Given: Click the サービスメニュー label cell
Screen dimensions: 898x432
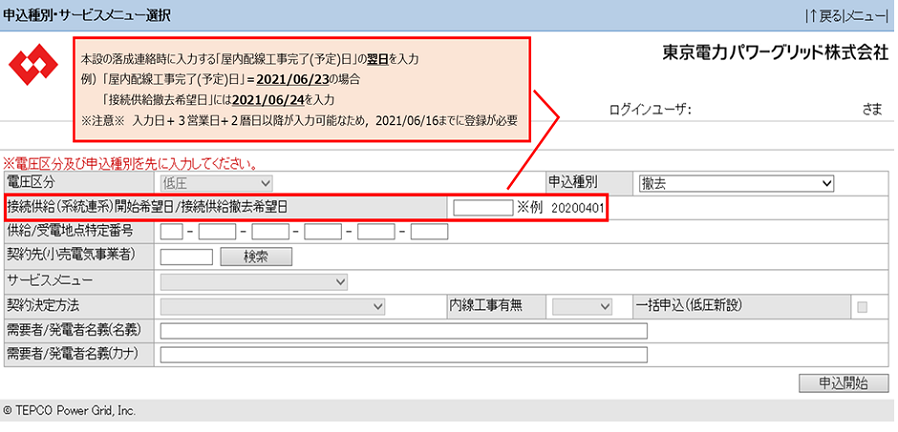Looking at the screenshot, I should 79,281.
